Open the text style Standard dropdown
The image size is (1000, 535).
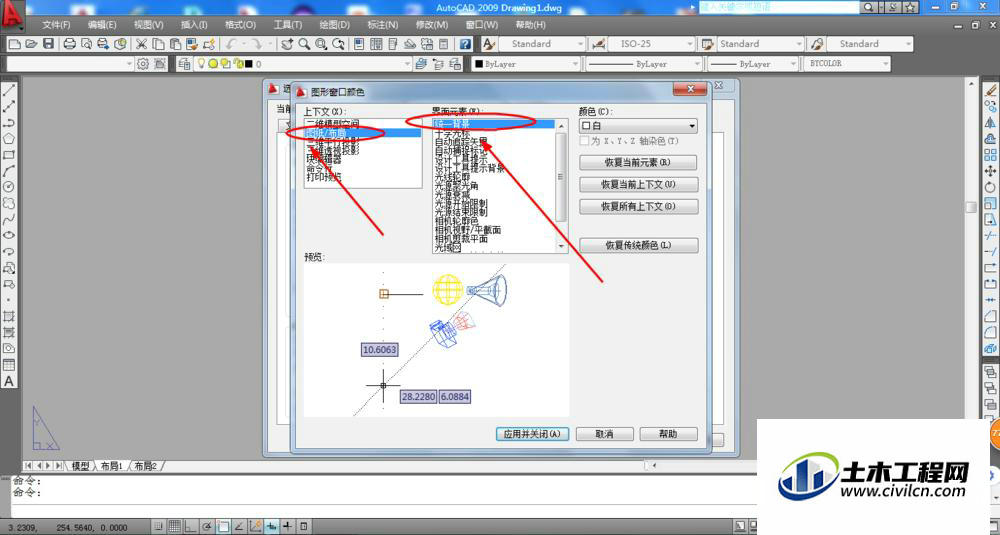coord(542,44)
